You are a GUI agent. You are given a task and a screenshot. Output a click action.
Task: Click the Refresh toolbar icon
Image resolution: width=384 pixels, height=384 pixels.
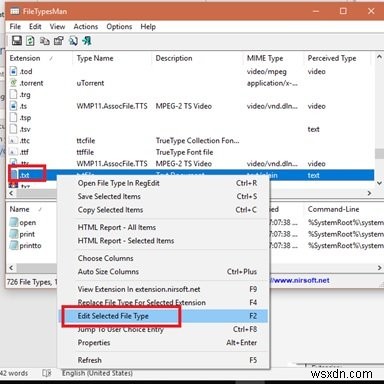point(30,41)
